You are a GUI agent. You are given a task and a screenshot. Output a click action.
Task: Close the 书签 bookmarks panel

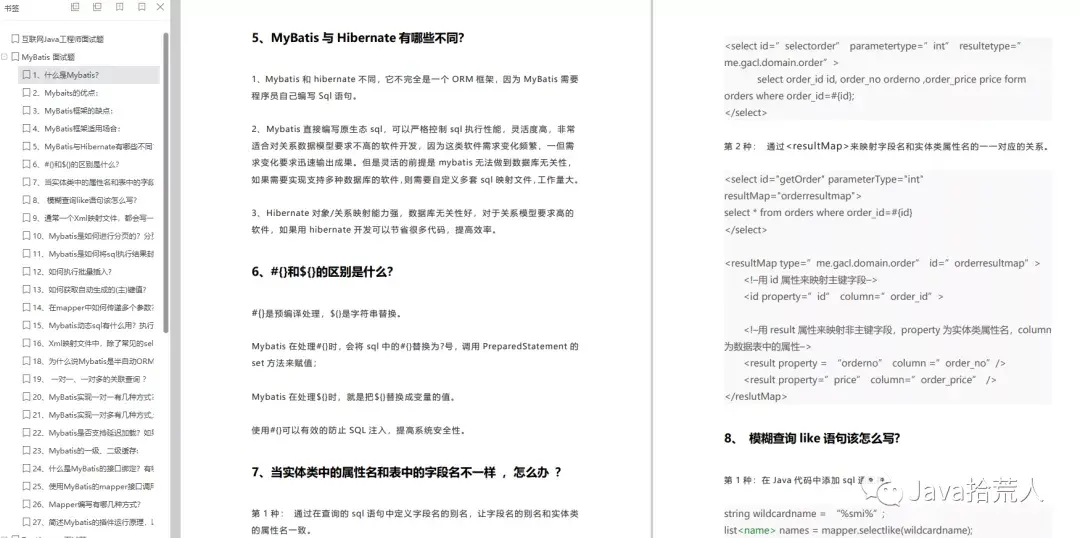(160, 7)
